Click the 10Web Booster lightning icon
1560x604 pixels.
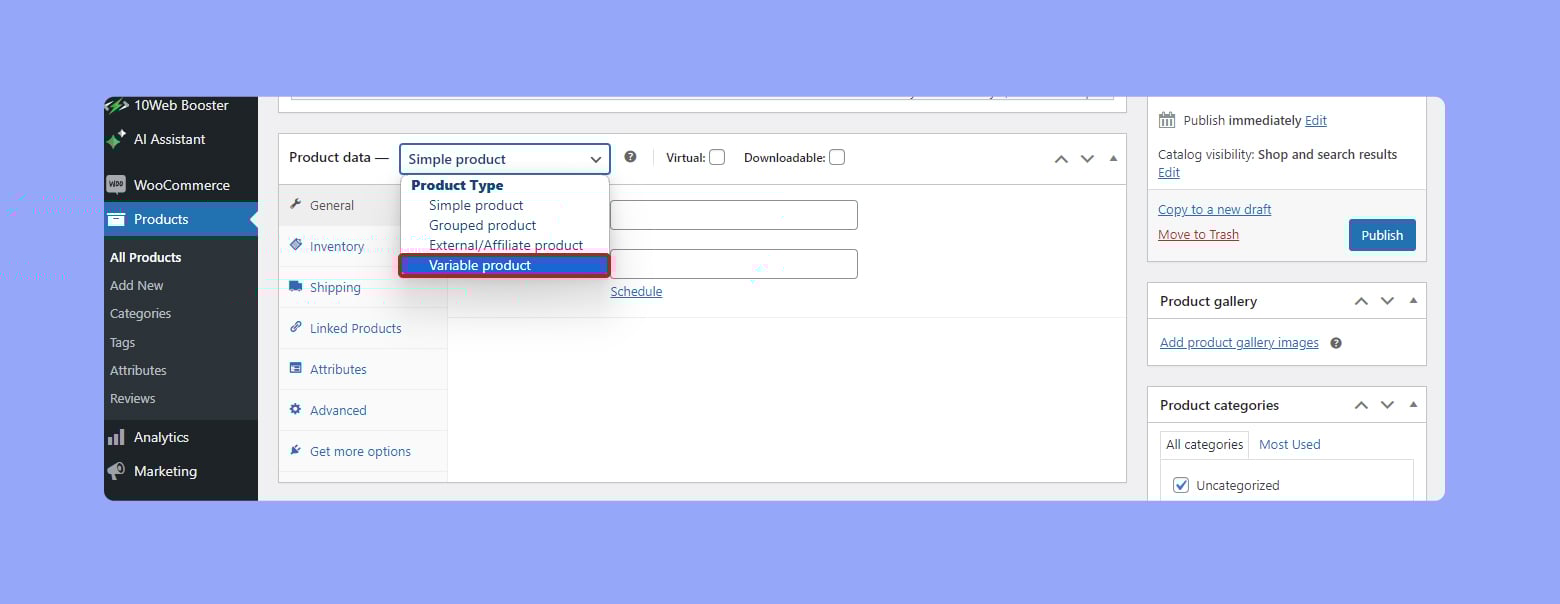coord(116,105)
